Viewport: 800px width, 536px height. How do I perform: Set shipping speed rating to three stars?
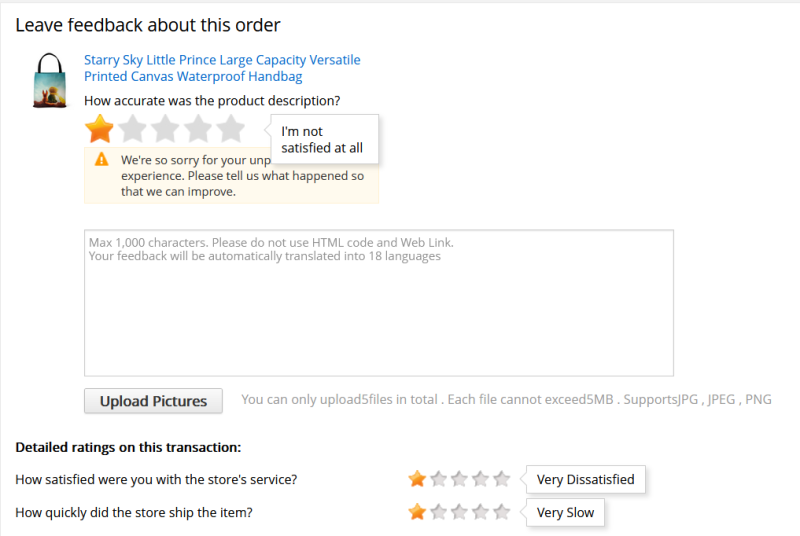point(459,512)
